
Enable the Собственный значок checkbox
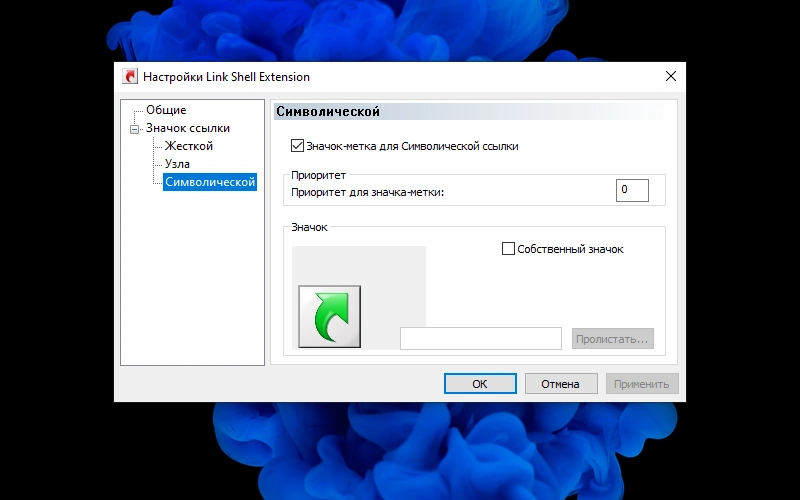(x=508, y=249)
